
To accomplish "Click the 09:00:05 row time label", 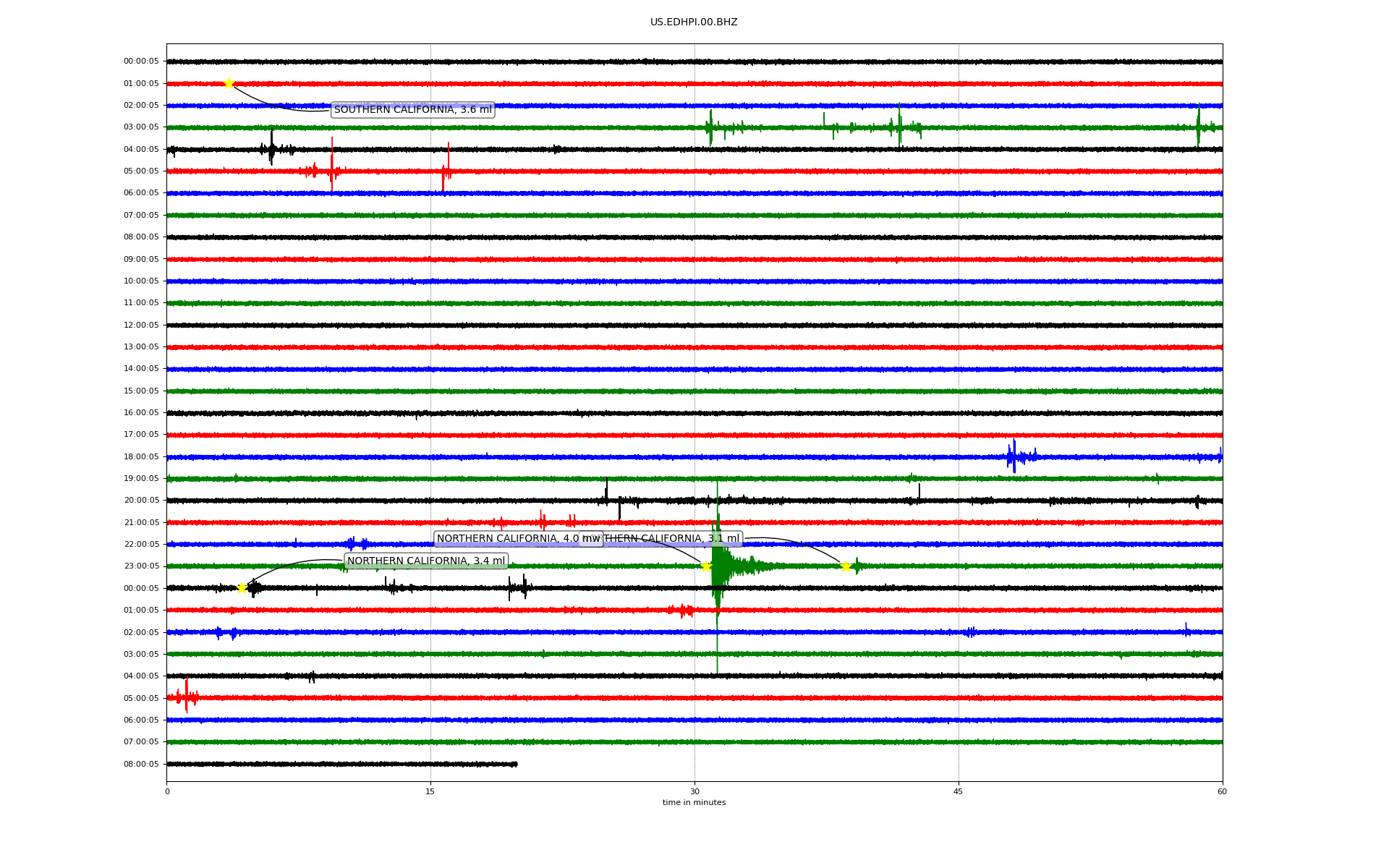I will pos(141,259).
